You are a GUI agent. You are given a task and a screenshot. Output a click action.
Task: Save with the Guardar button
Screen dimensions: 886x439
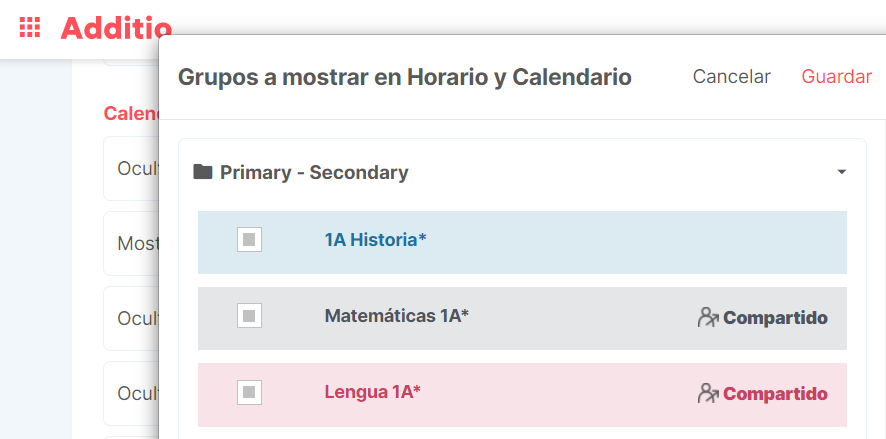pyautogui.click(x=836, y=77)
